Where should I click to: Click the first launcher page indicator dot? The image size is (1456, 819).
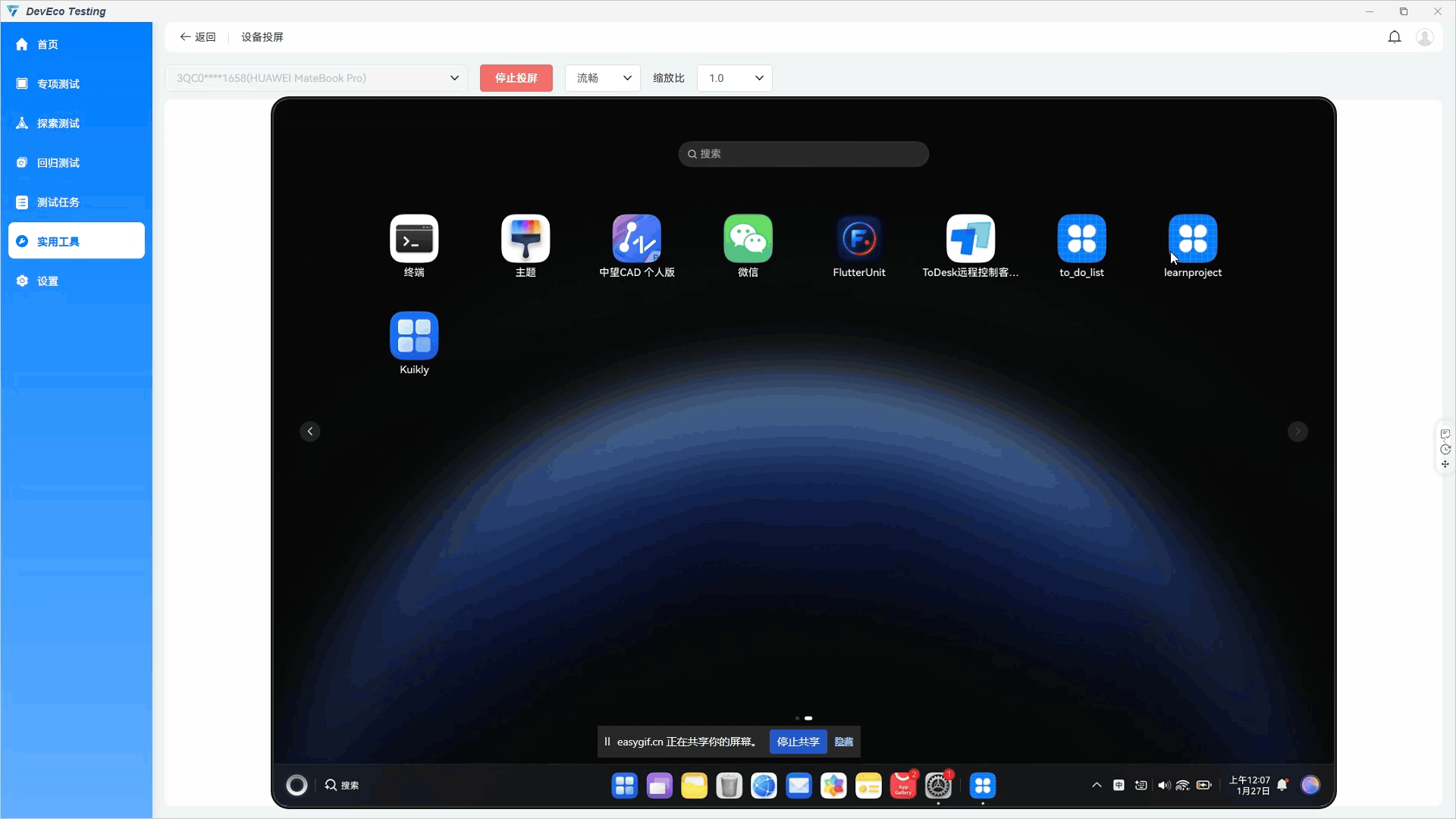797,718
